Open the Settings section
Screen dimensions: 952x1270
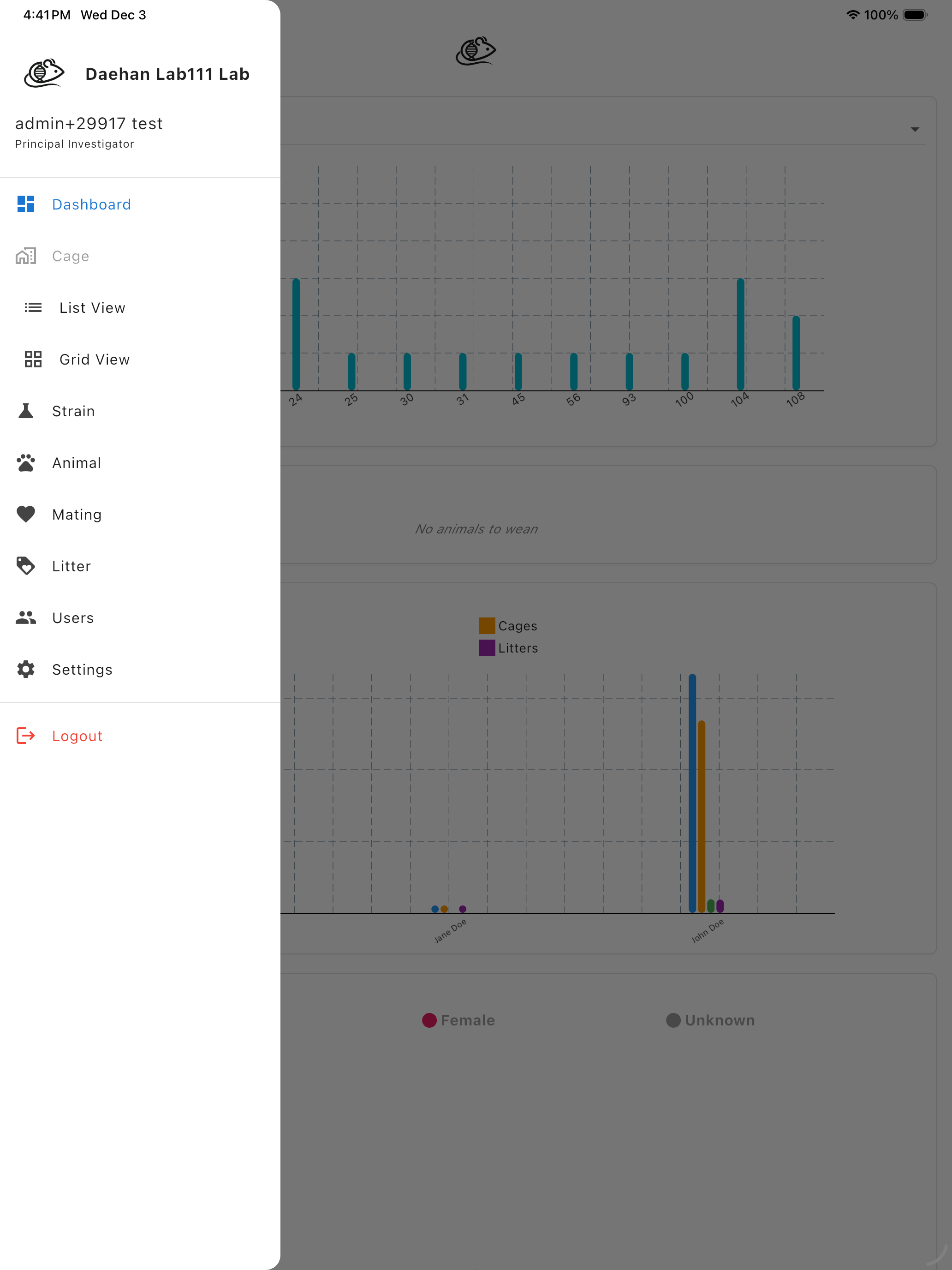point(140,669)
